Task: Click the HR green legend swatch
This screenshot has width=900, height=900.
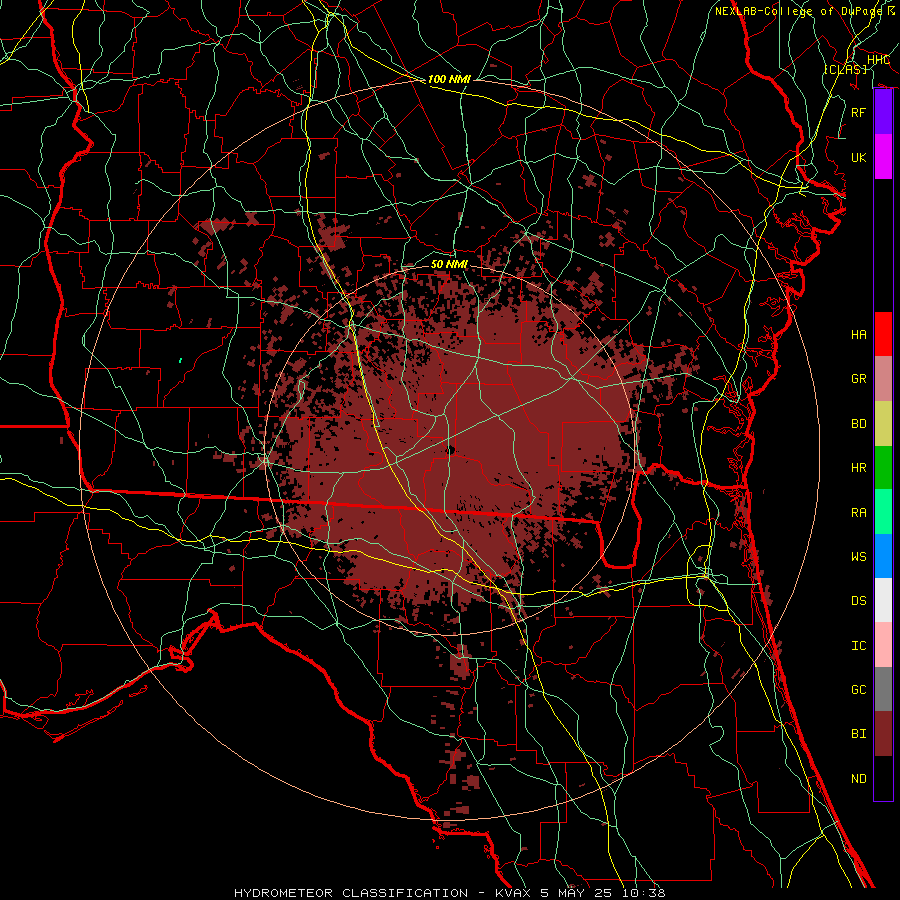Action: 883,468
